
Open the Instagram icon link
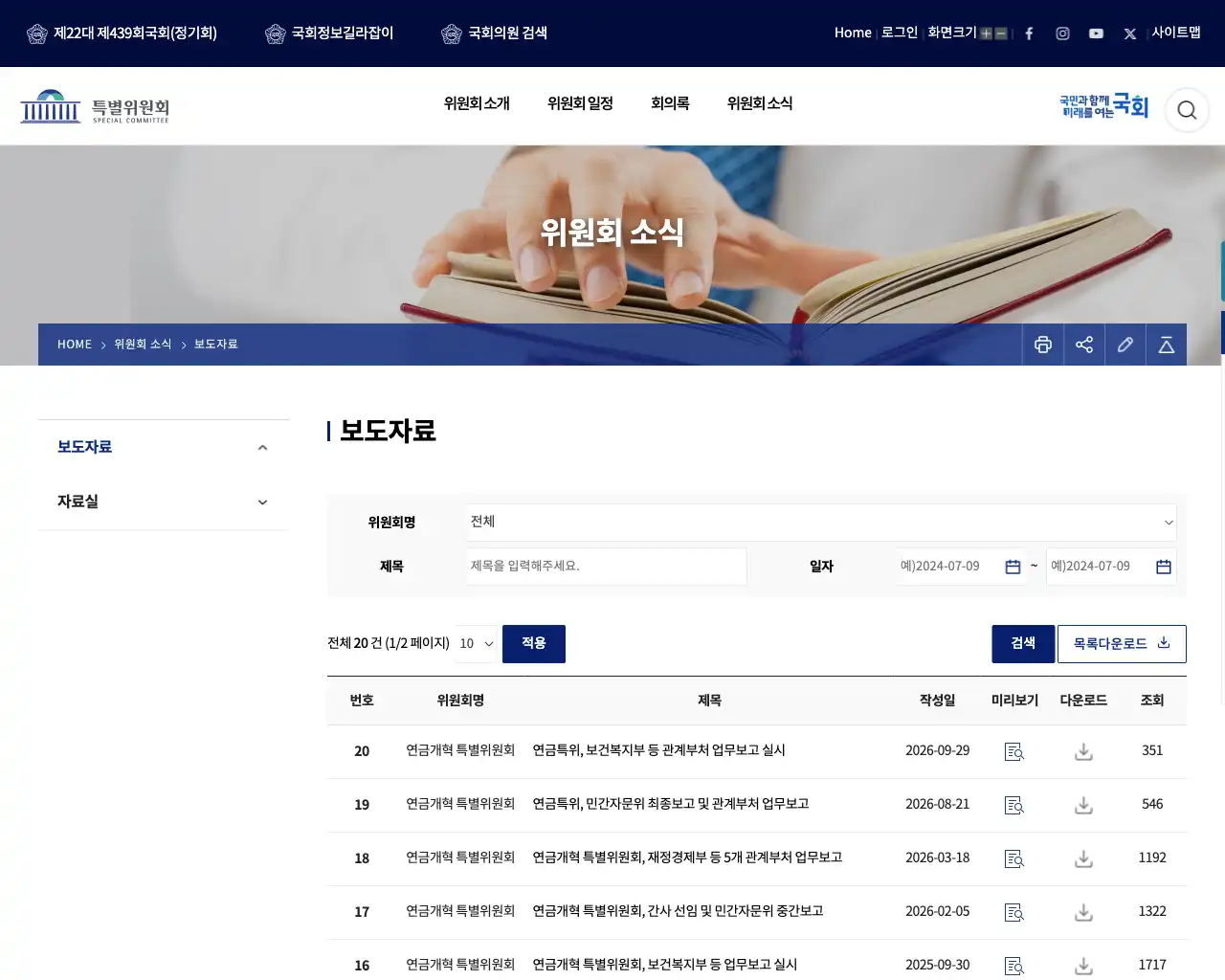pos(1062,33)
